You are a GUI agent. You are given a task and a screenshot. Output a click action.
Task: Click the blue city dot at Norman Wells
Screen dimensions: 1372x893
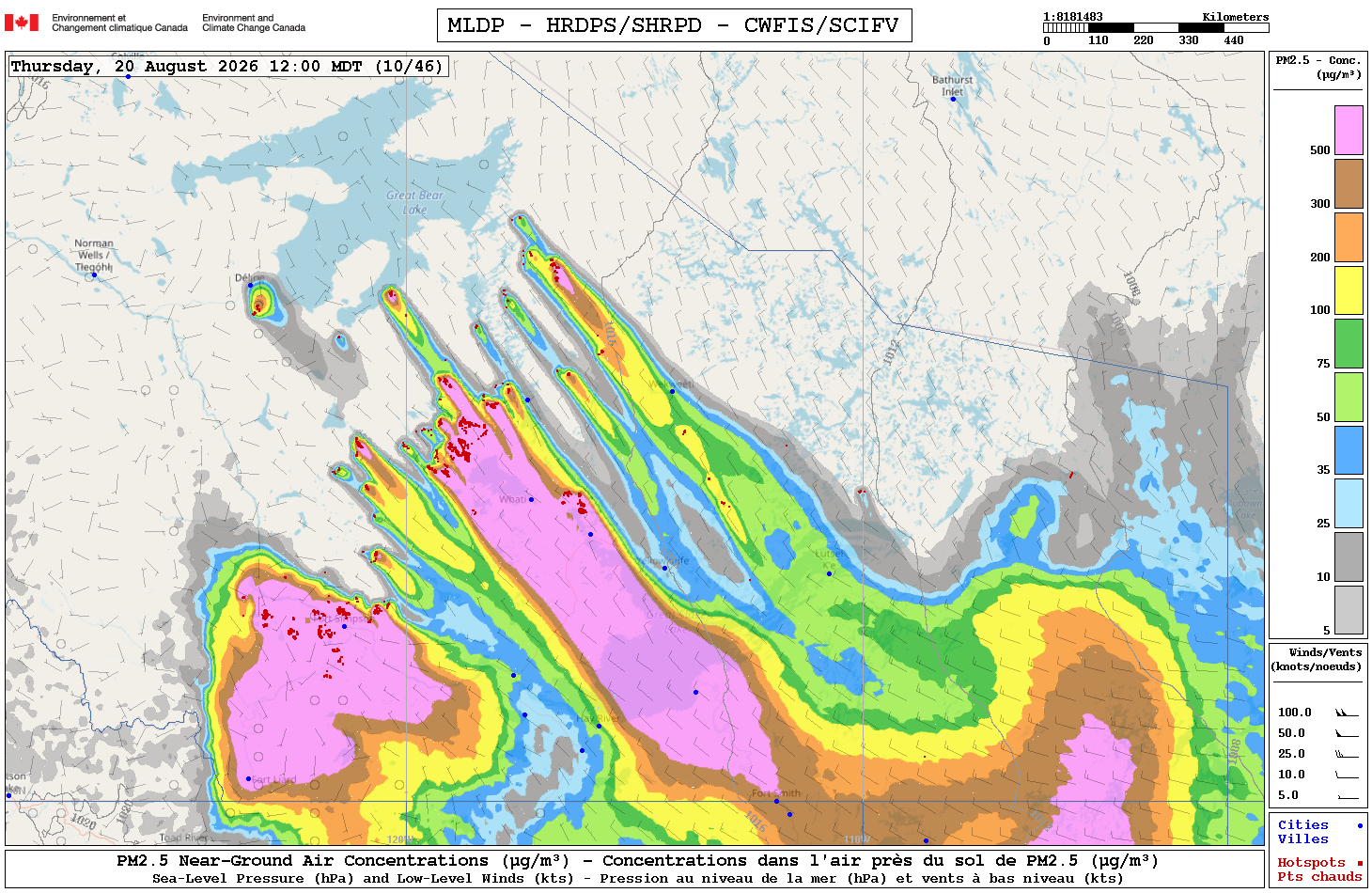coord(94,274)
